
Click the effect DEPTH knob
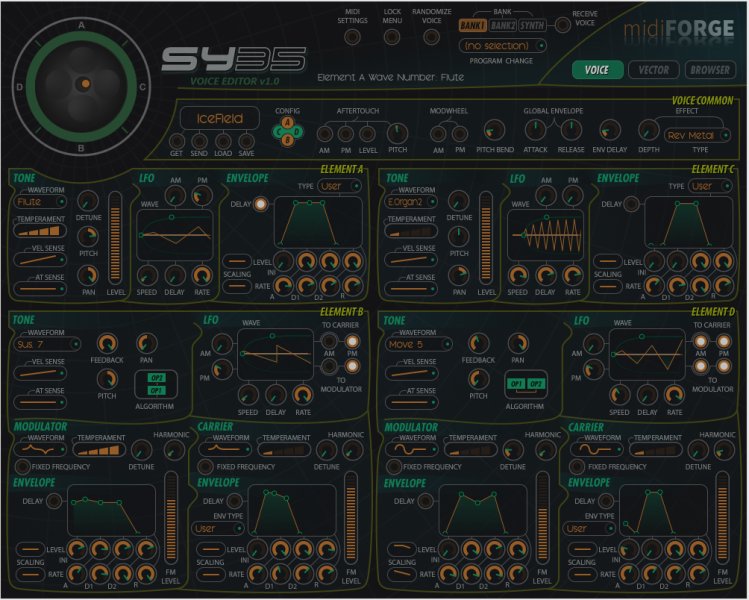point(648,130)
